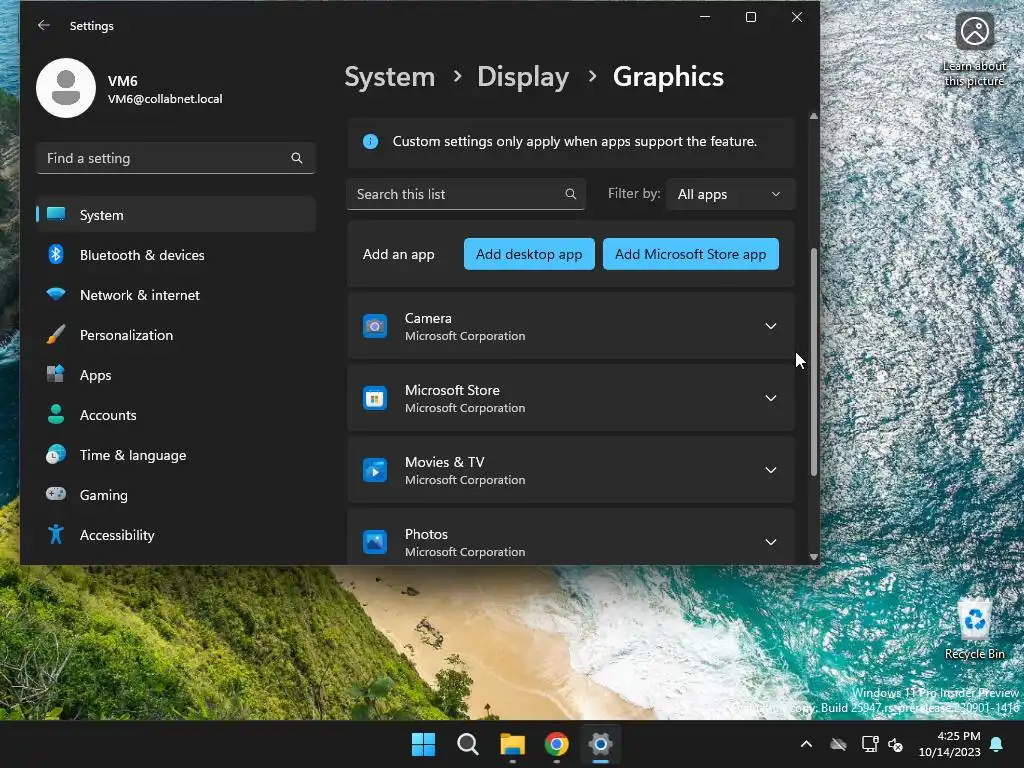Click Add desktop app button
This screenshot has width=1024, height=768.
529,254
